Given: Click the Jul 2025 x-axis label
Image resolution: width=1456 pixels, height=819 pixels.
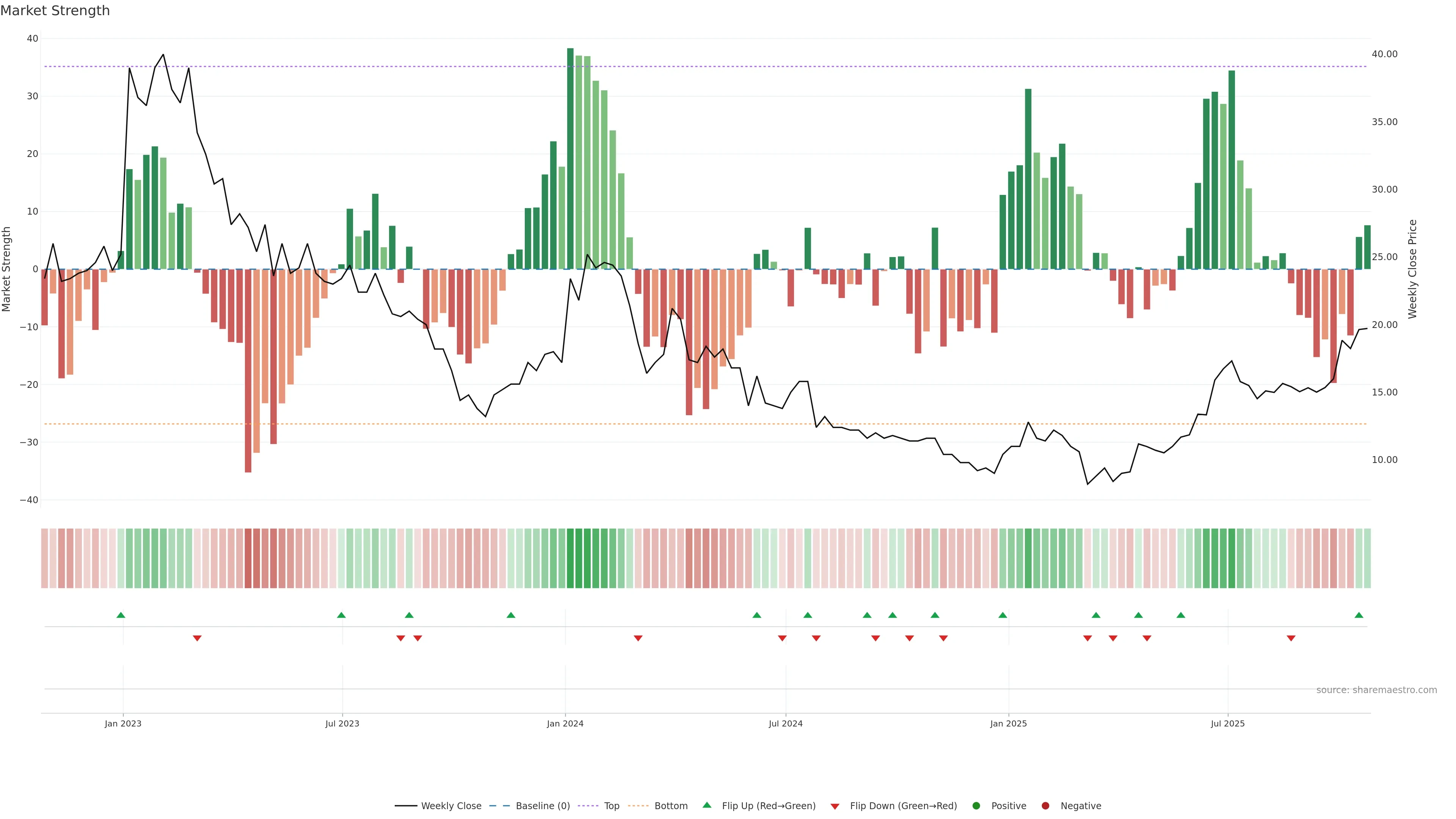Looking at the screenshot, I should coord(1227,723).
